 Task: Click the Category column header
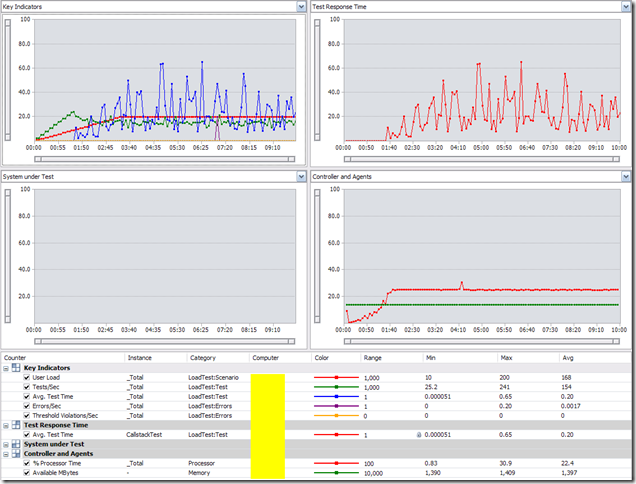203,358
